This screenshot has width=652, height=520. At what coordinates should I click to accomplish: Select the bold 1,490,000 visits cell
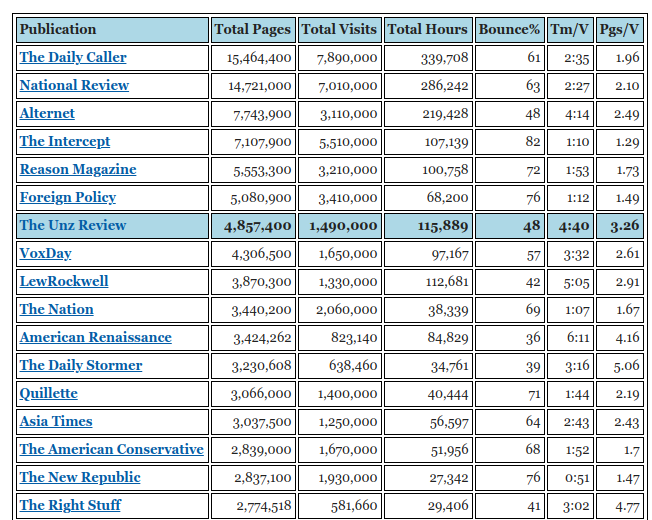(x=340, y=226)
